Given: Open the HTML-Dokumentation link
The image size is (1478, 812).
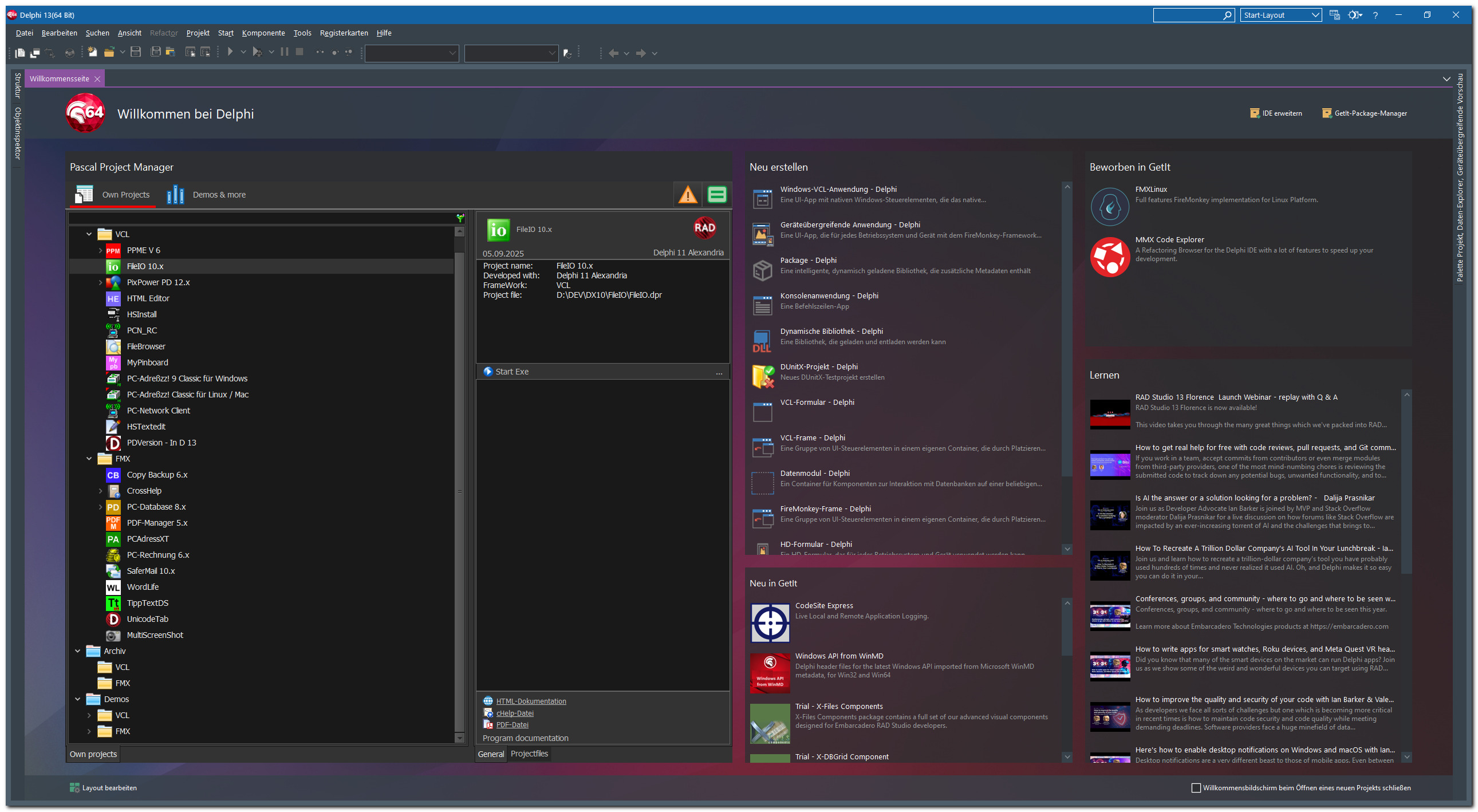Looking at the screenshot, I should point(530,701).
